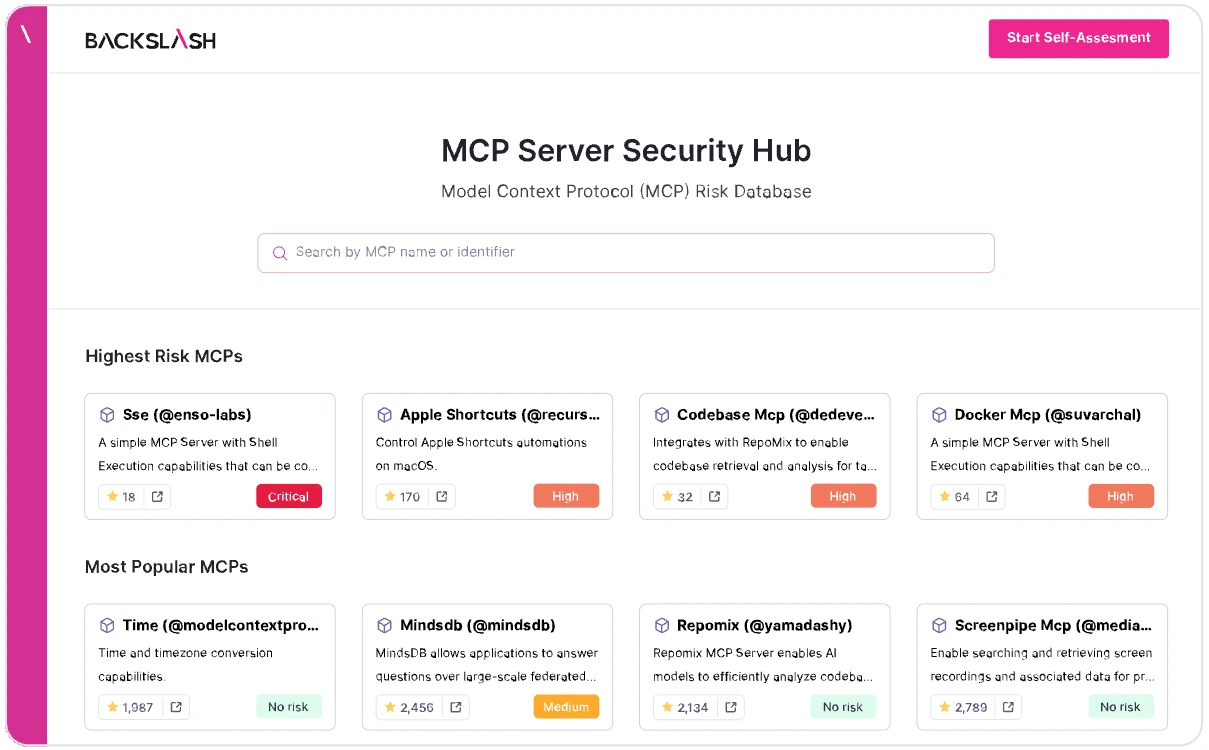Open the Time (@modelcontextpro...) card title

click(x=221, y=626)
